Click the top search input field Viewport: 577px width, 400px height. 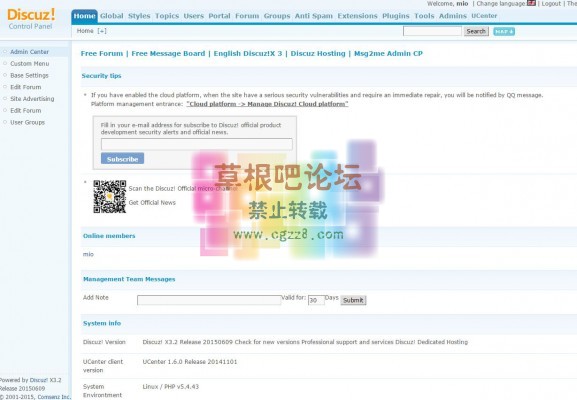point(432,31)
